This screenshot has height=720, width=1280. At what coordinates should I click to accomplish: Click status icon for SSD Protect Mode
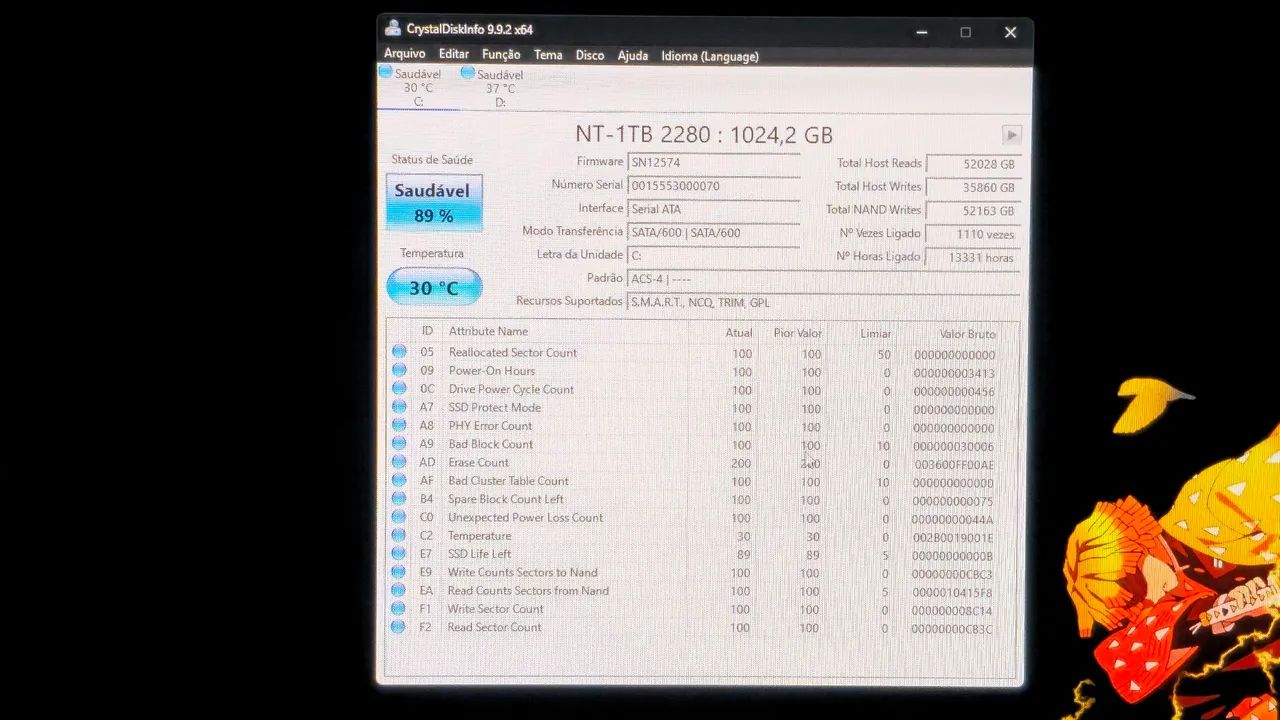point(399,406)
